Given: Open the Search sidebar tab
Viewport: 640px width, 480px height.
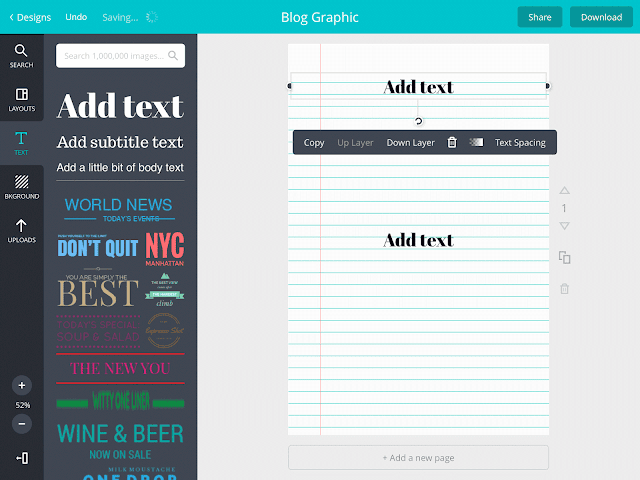Looking at the screenshot, I should coord(21,56).
